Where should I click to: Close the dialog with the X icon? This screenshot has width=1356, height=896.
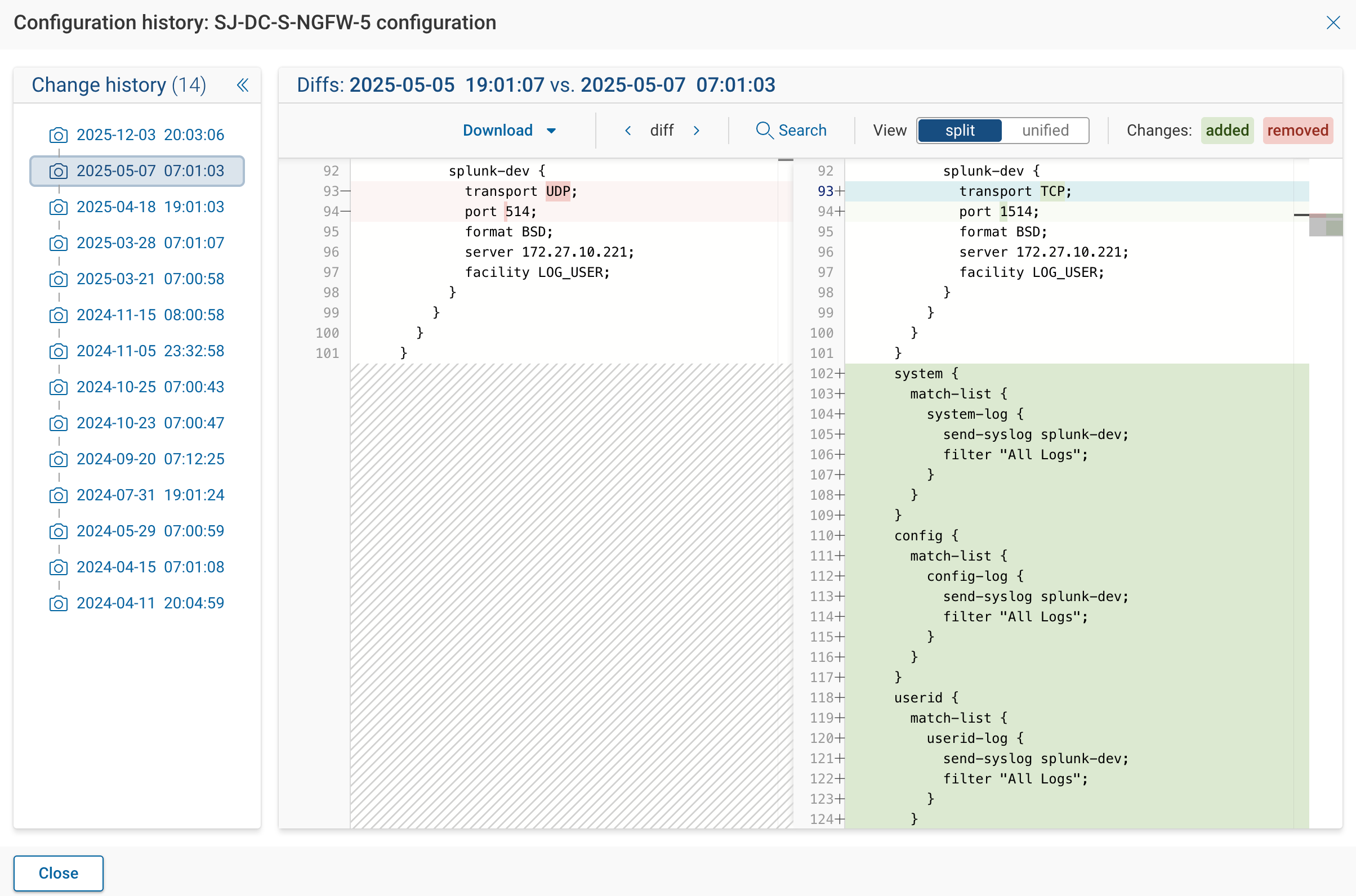[x=1333, y=23]
